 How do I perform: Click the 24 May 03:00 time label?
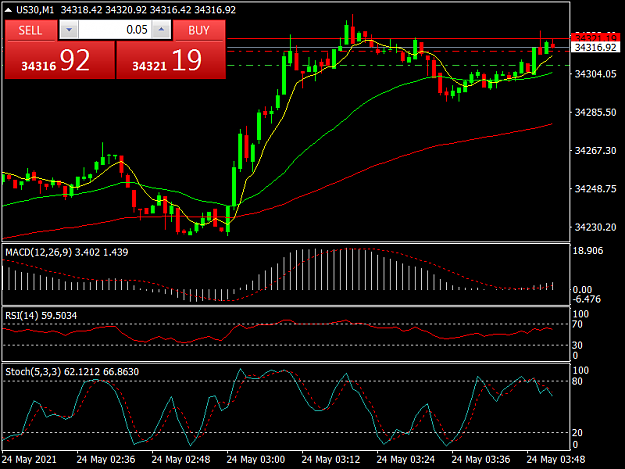(256, 459)
